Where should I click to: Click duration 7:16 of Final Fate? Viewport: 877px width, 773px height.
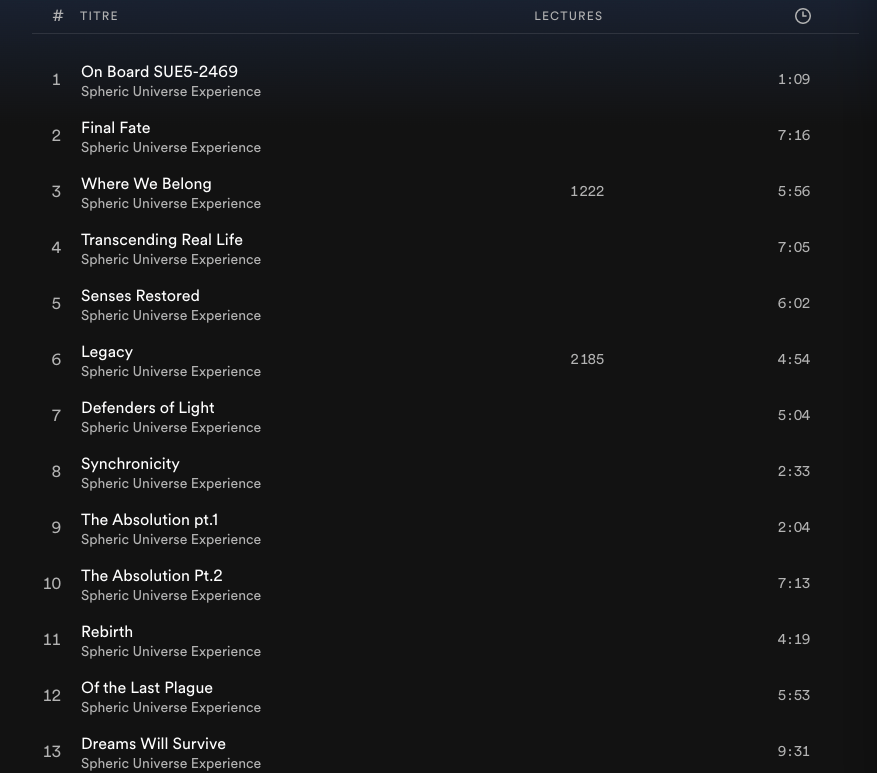click(x=794, y=135)
